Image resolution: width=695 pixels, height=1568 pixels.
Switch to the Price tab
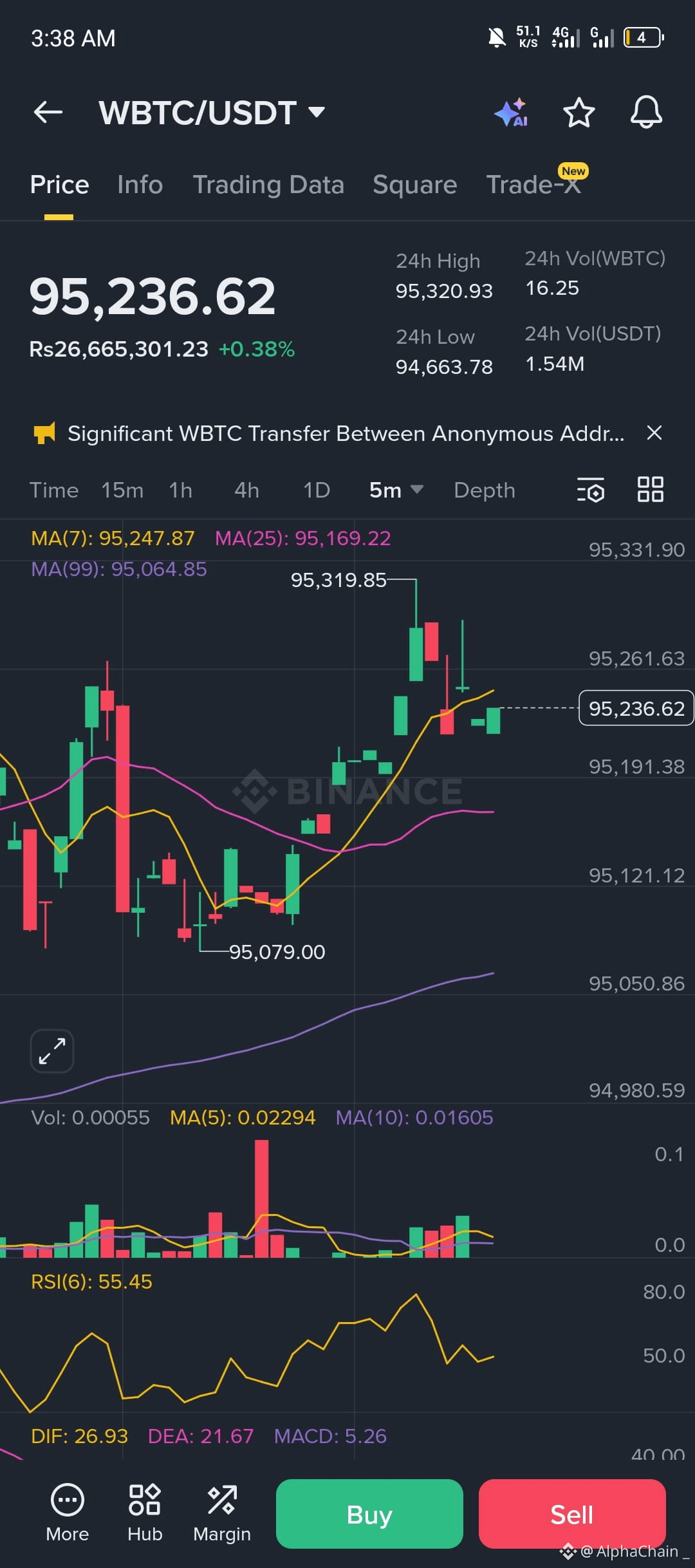click(x=59, y=185)
